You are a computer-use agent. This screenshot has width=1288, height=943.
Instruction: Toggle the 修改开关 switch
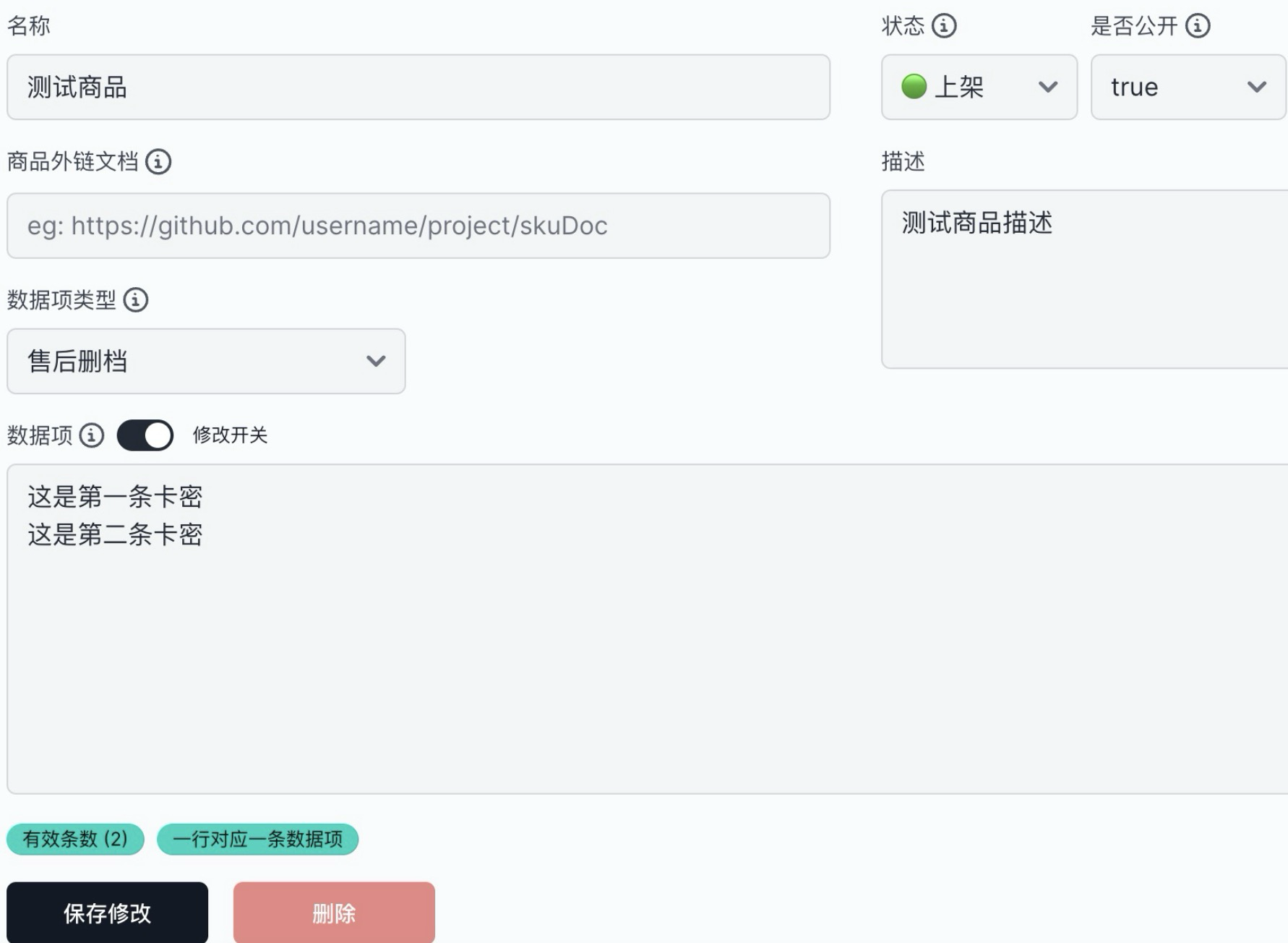145,435
